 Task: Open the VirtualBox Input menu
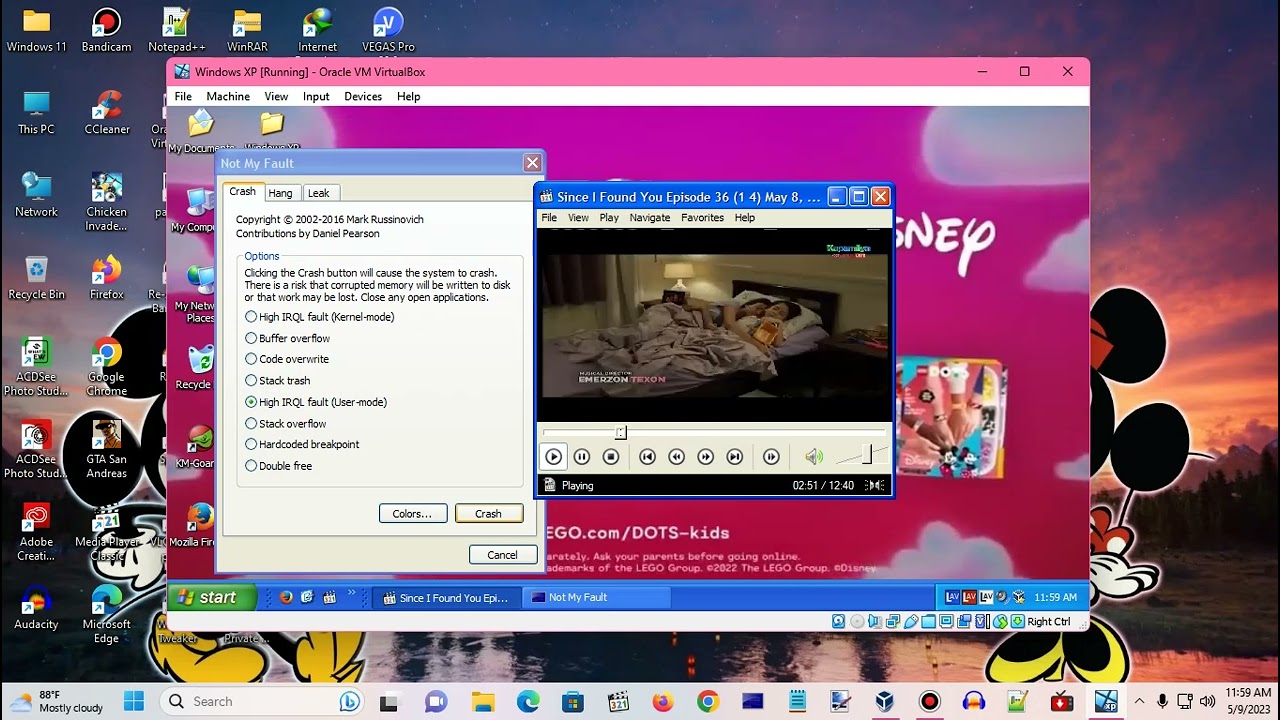pyautogui.click(x=316, y=96)
